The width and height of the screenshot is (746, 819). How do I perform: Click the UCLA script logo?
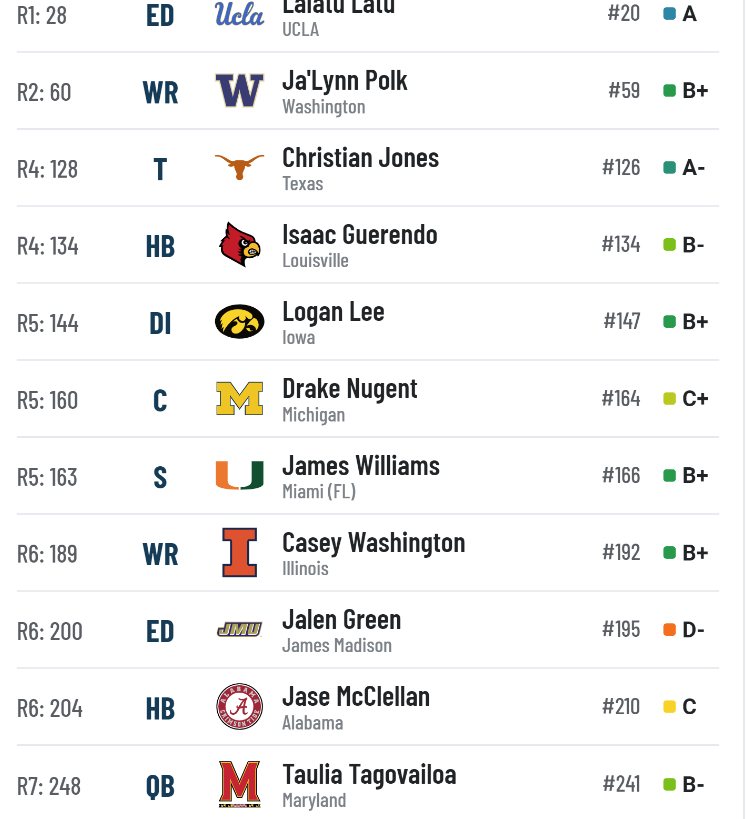[x=239, y=14]
